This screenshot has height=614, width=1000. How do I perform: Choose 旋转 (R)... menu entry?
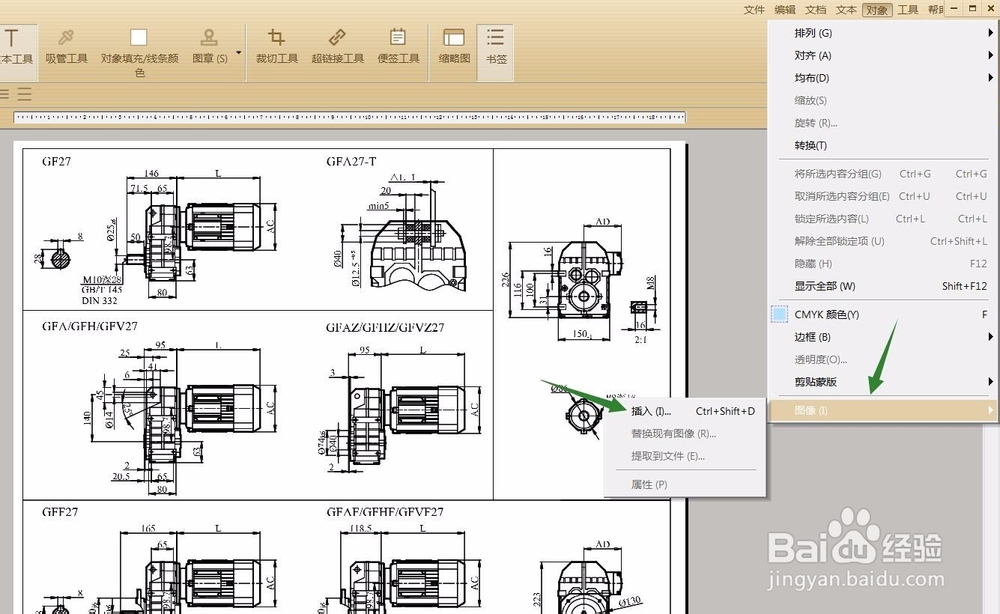coord(883,122)
